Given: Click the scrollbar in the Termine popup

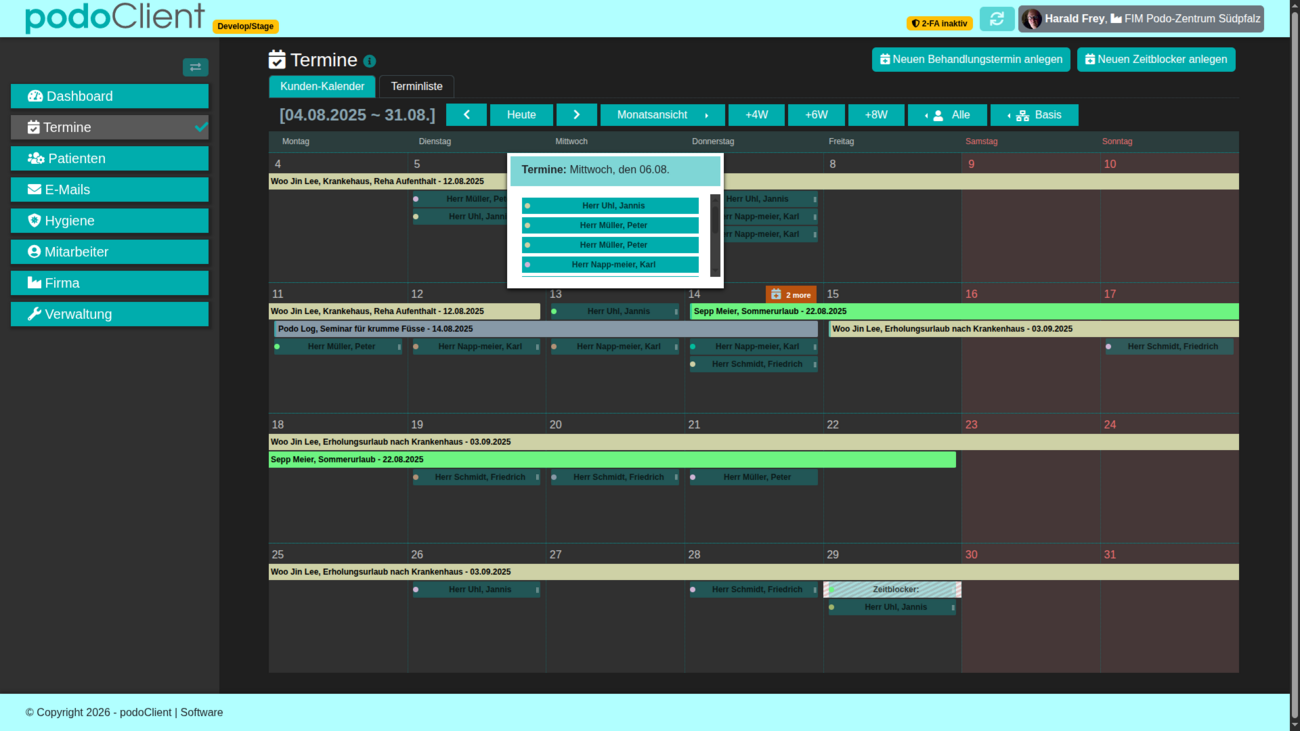Looking at the screenshot, I should [715, 236].
